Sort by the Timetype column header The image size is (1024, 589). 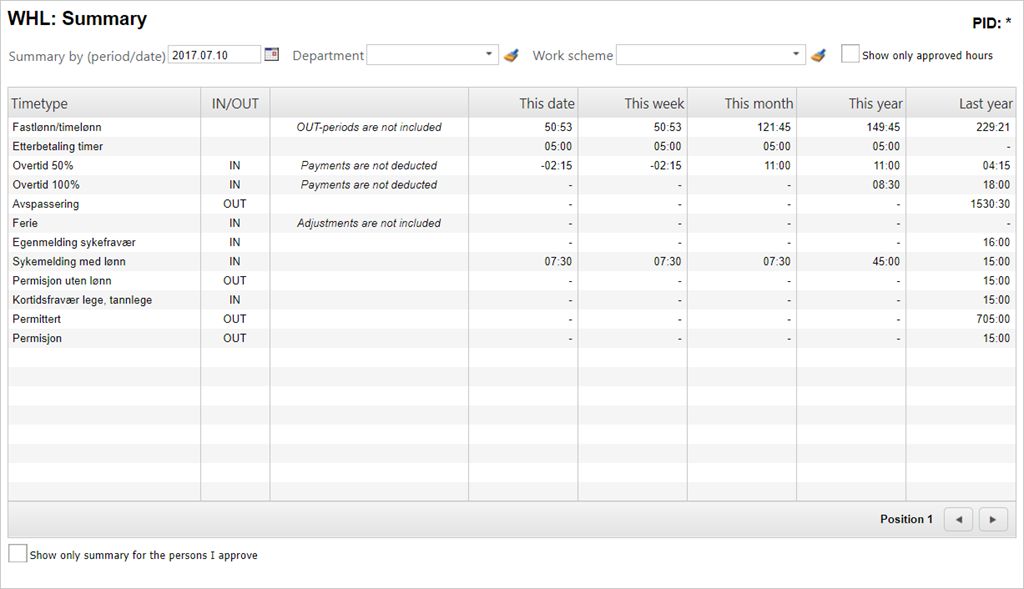tap(40, 103)
